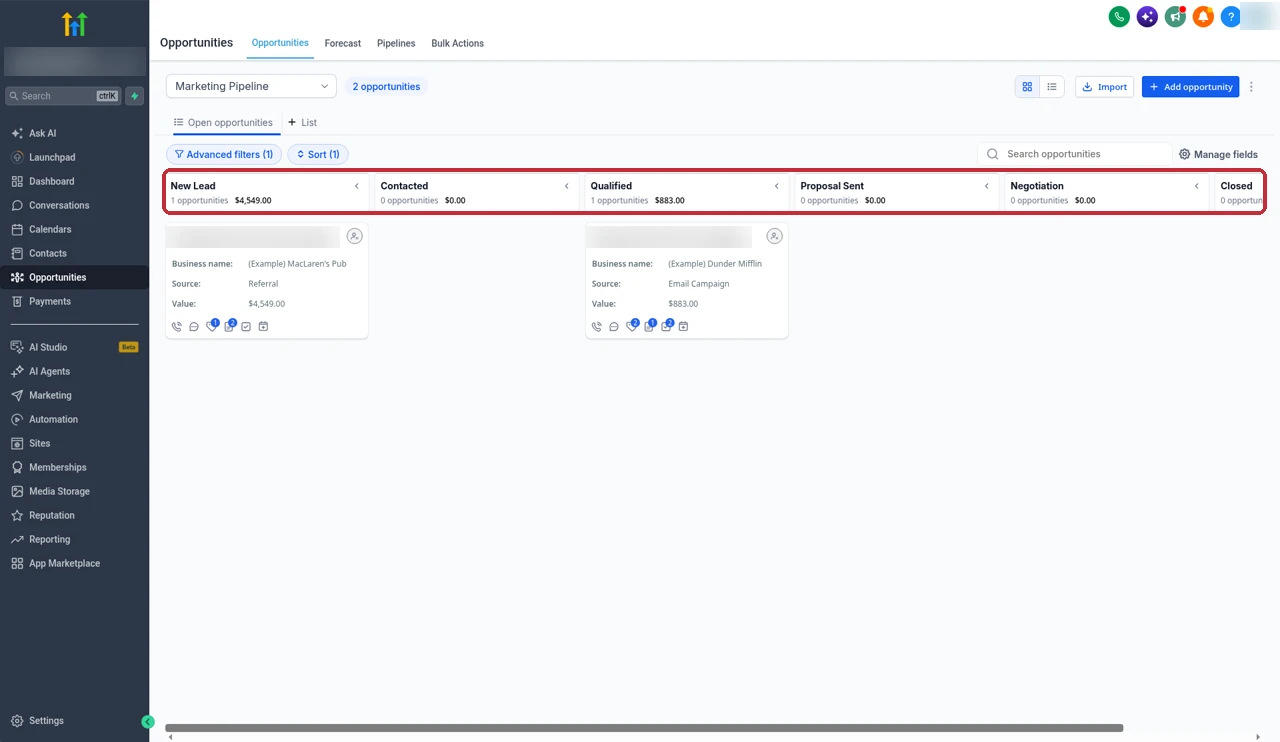Click the green lightning quick actions icon
This screenshot has width=1280, height=742.
(x=135, y=96)
